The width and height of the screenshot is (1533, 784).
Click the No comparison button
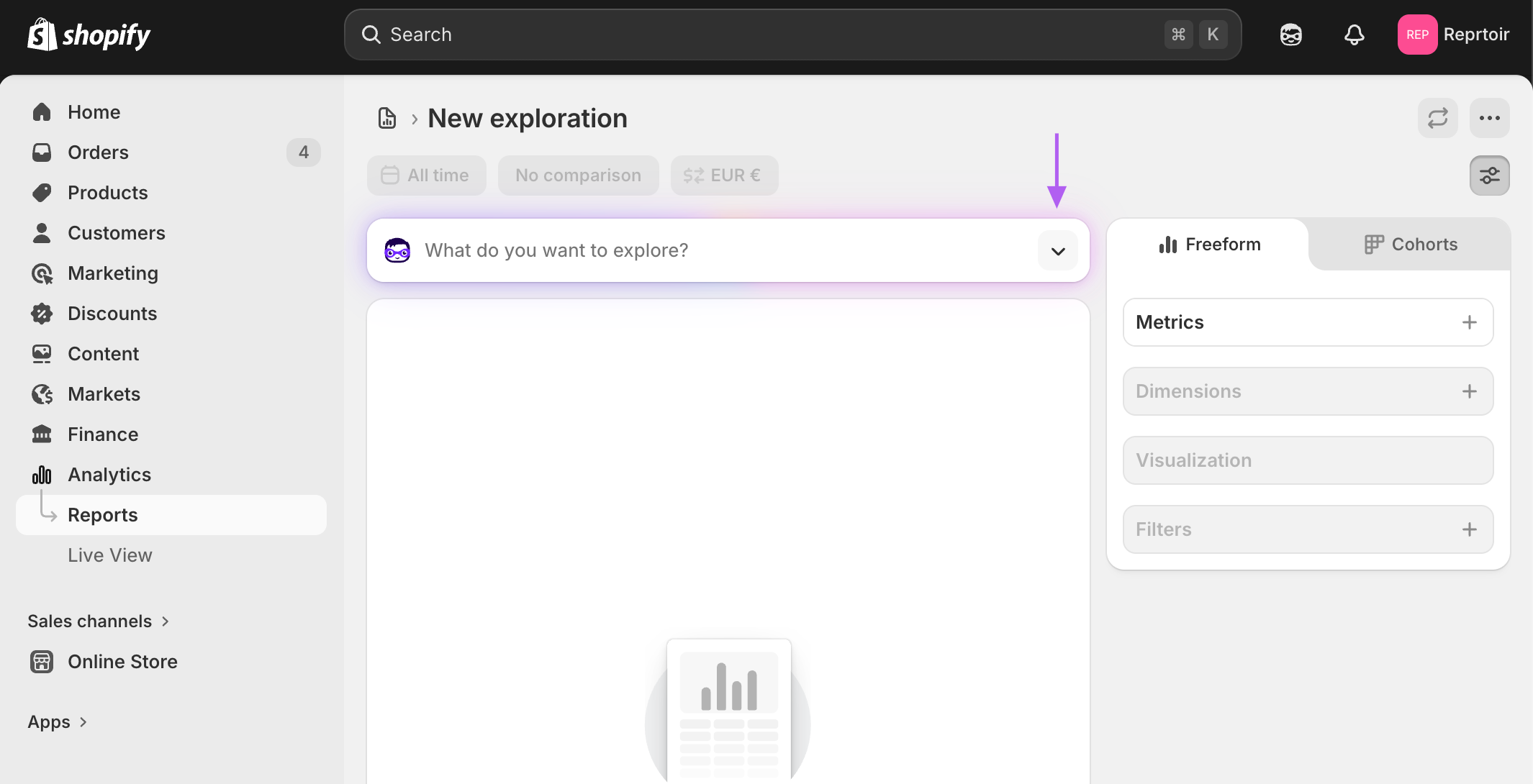tap(578, 176)
